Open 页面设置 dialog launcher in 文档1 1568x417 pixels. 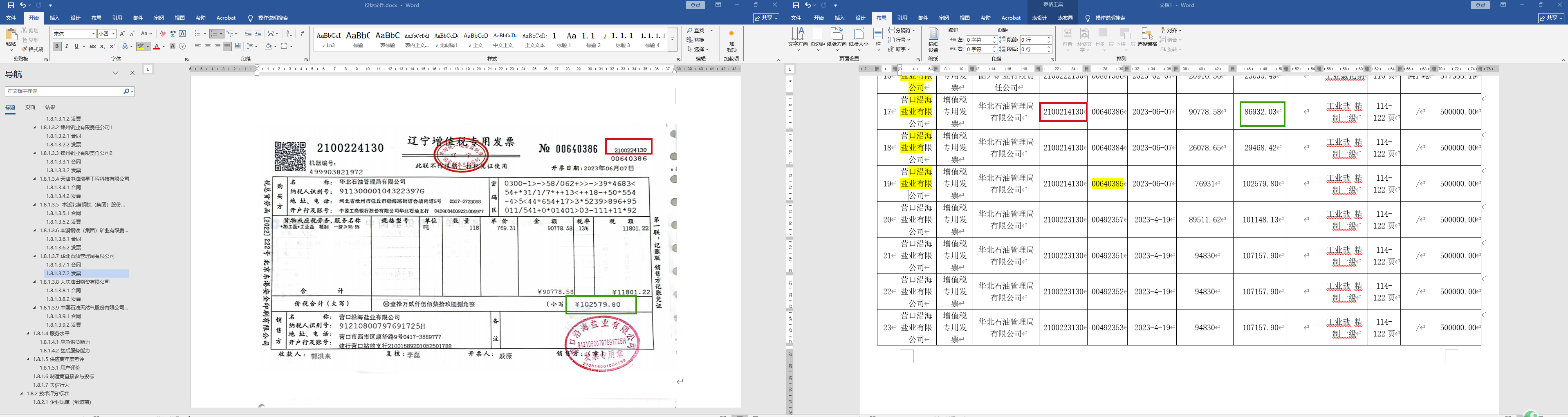click(x=918, y=60)
